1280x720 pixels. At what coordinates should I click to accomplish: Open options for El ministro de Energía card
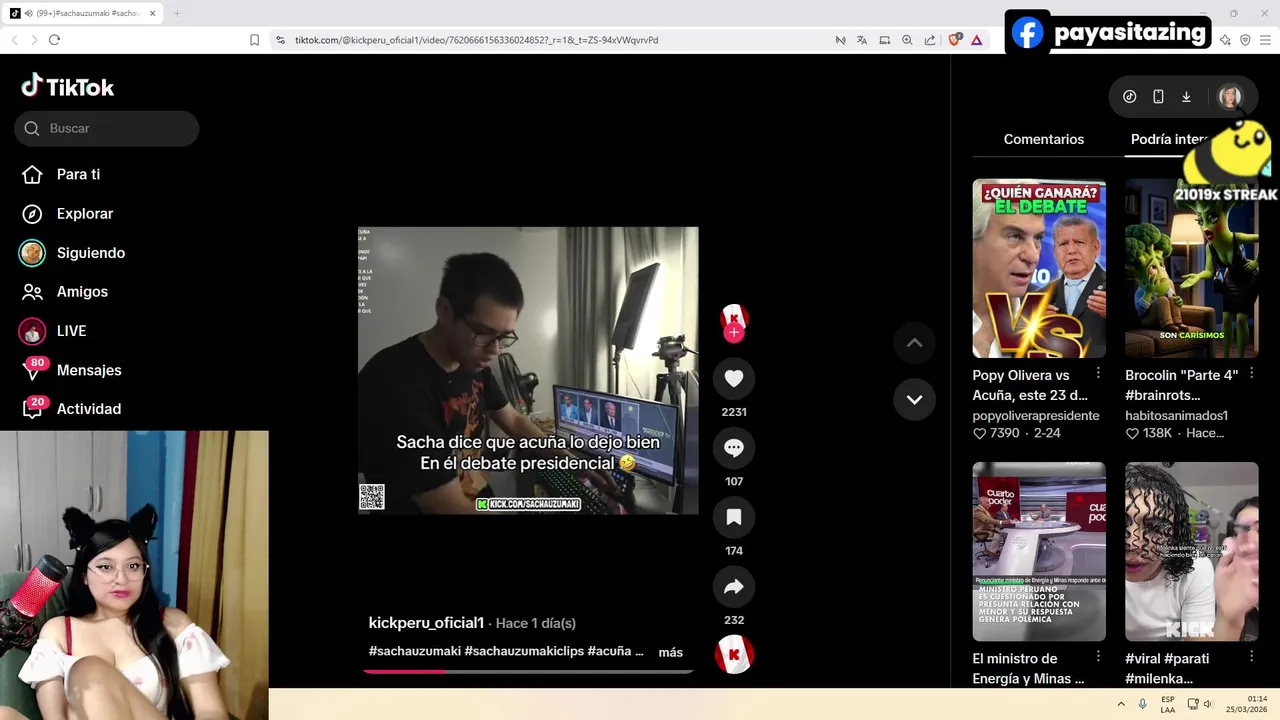(x=1098, y=656)
